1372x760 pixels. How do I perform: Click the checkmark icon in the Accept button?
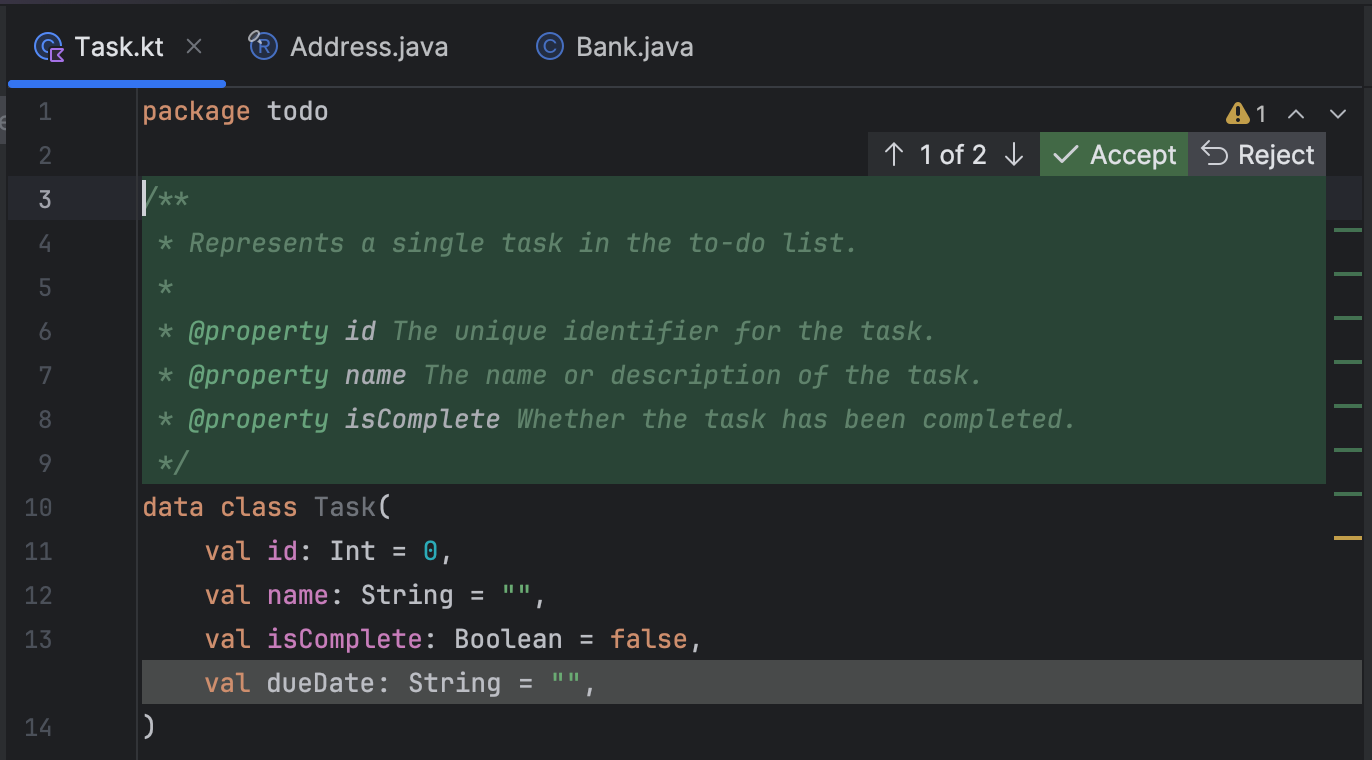(x=1065, y=154)
